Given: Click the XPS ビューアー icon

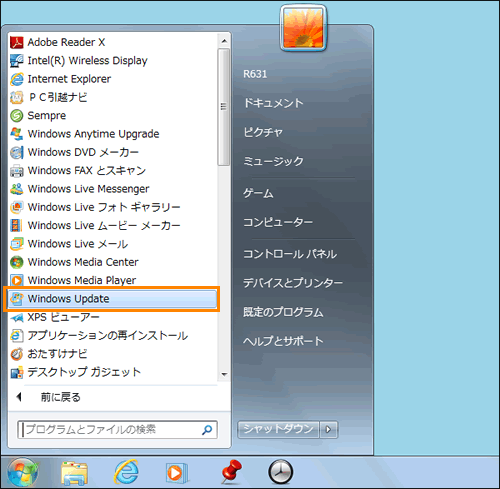Looking at the screenshot, I should point(17,317).
